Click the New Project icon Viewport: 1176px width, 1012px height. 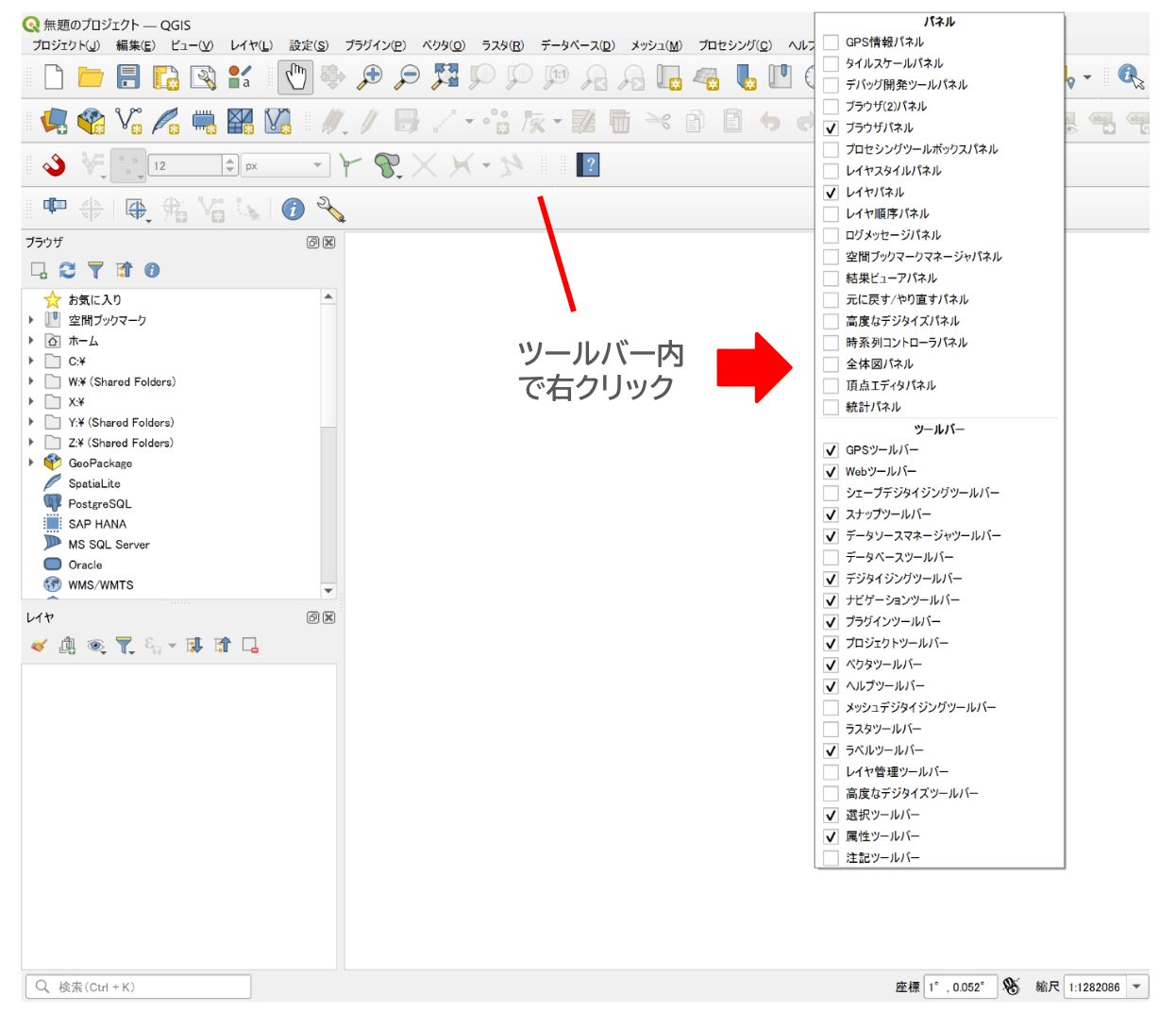(54, 76)
